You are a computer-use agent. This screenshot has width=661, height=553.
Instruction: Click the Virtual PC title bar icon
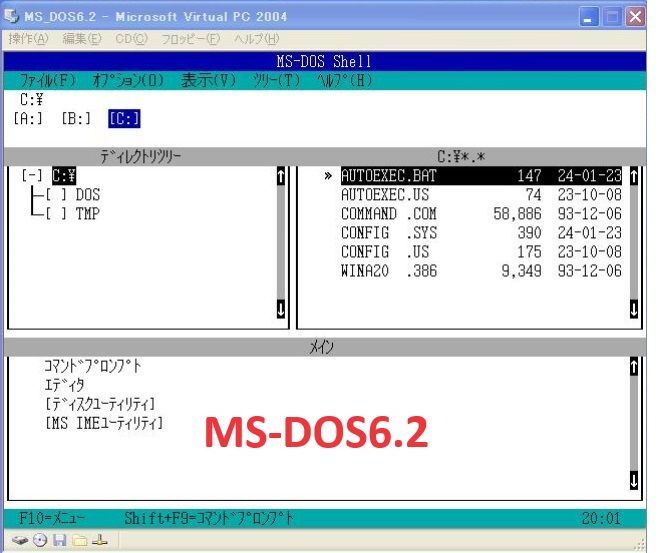(12, 16)
